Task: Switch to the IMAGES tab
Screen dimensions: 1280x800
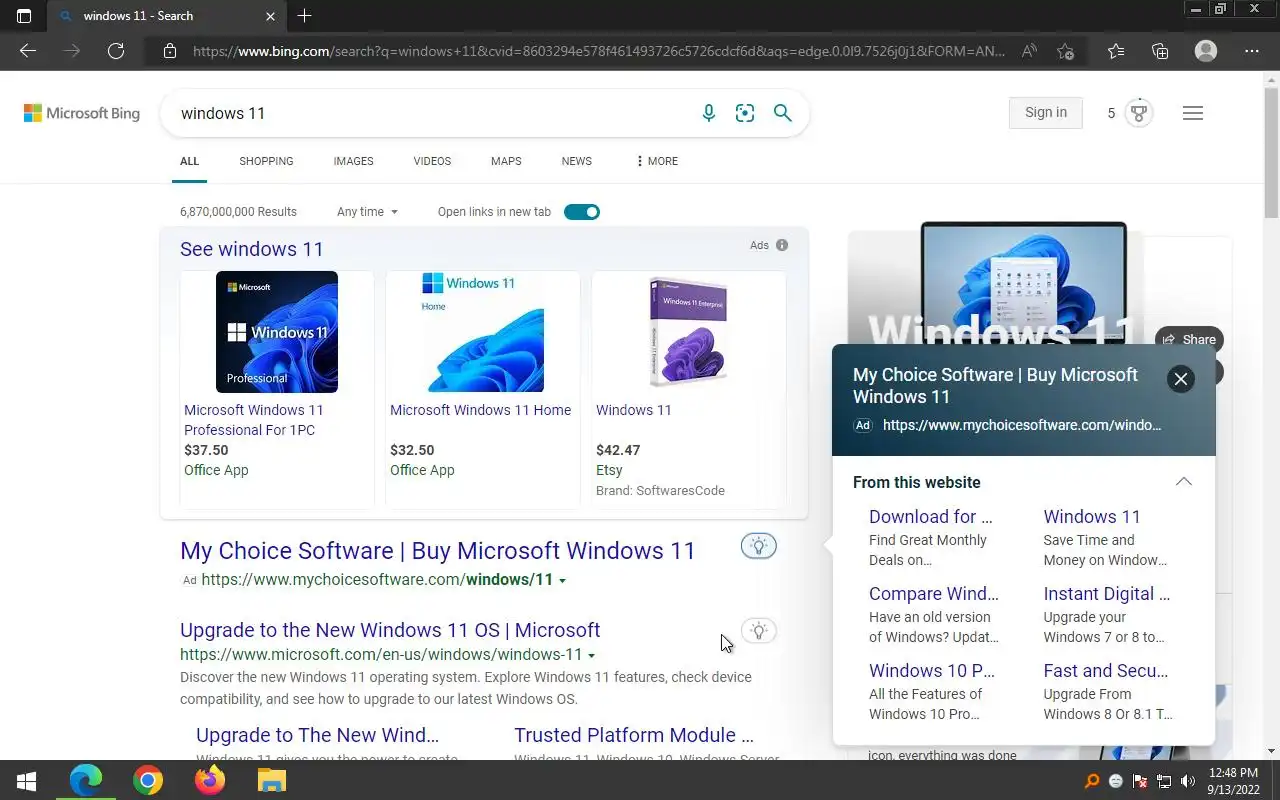Action: [x=353, y=161]
